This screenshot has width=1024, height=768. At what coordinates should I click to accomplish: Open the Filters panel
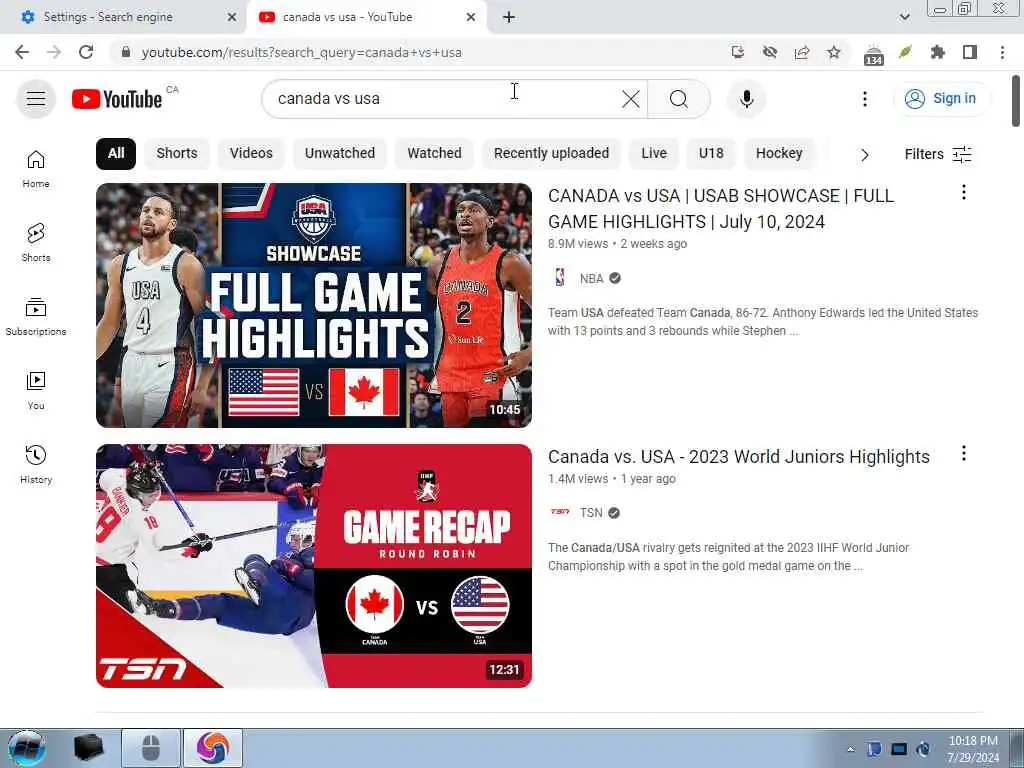[x=938, y=154]
